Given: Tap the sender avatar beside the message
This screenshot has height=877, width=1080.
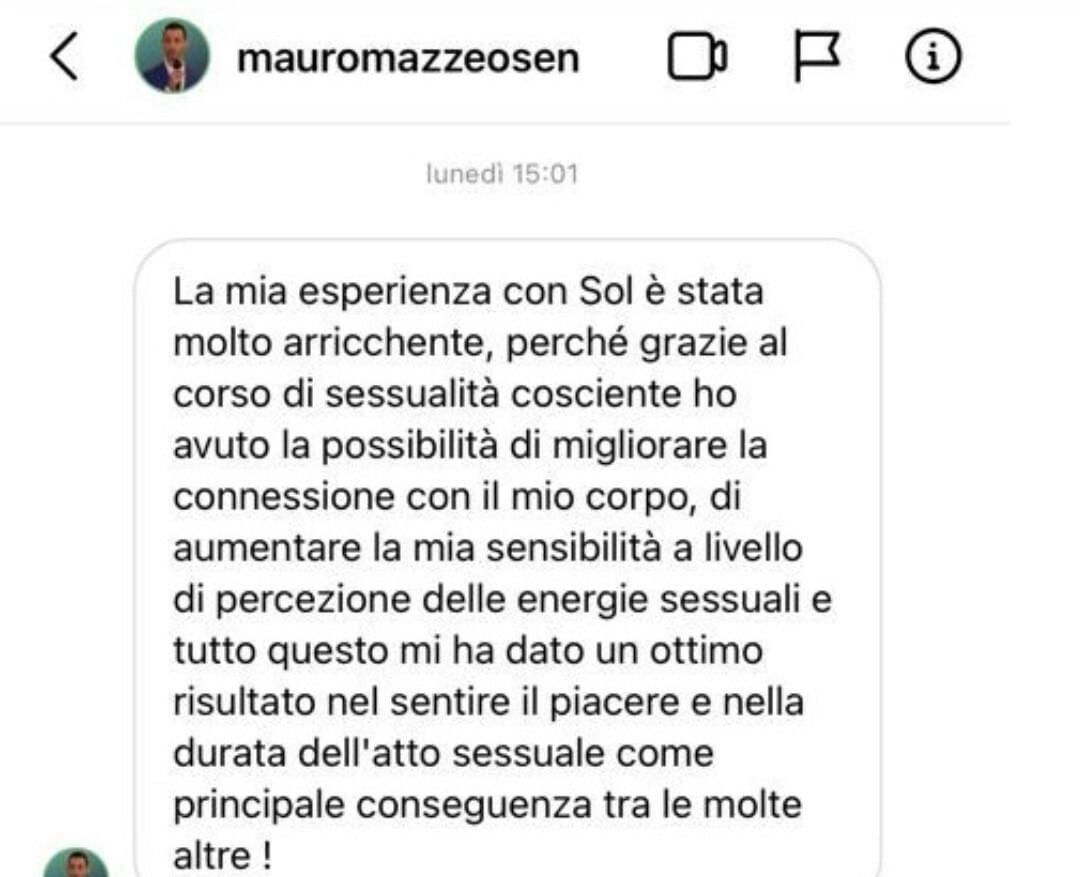Looking at the screenshot, I should click(x=76, y=863).
